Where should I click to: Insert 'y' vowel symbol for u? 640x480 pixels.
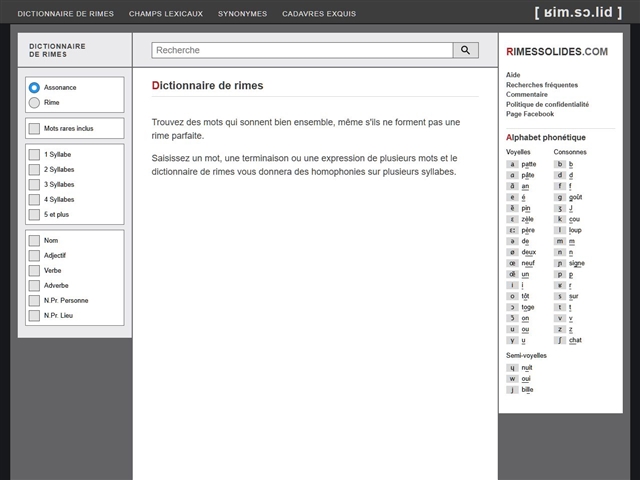[x=512, y=340]
